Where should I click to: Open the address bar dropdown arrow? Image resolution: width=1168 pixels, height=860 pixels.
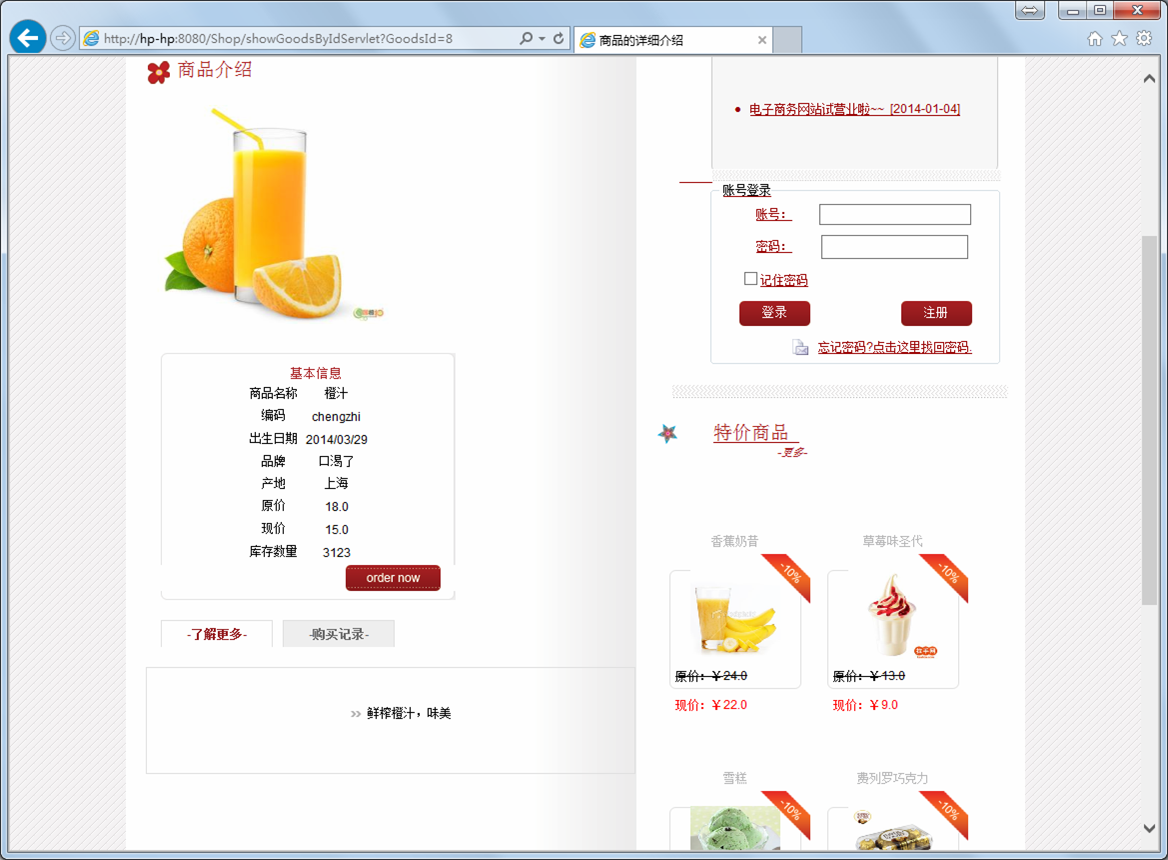[x=542, y=39]
